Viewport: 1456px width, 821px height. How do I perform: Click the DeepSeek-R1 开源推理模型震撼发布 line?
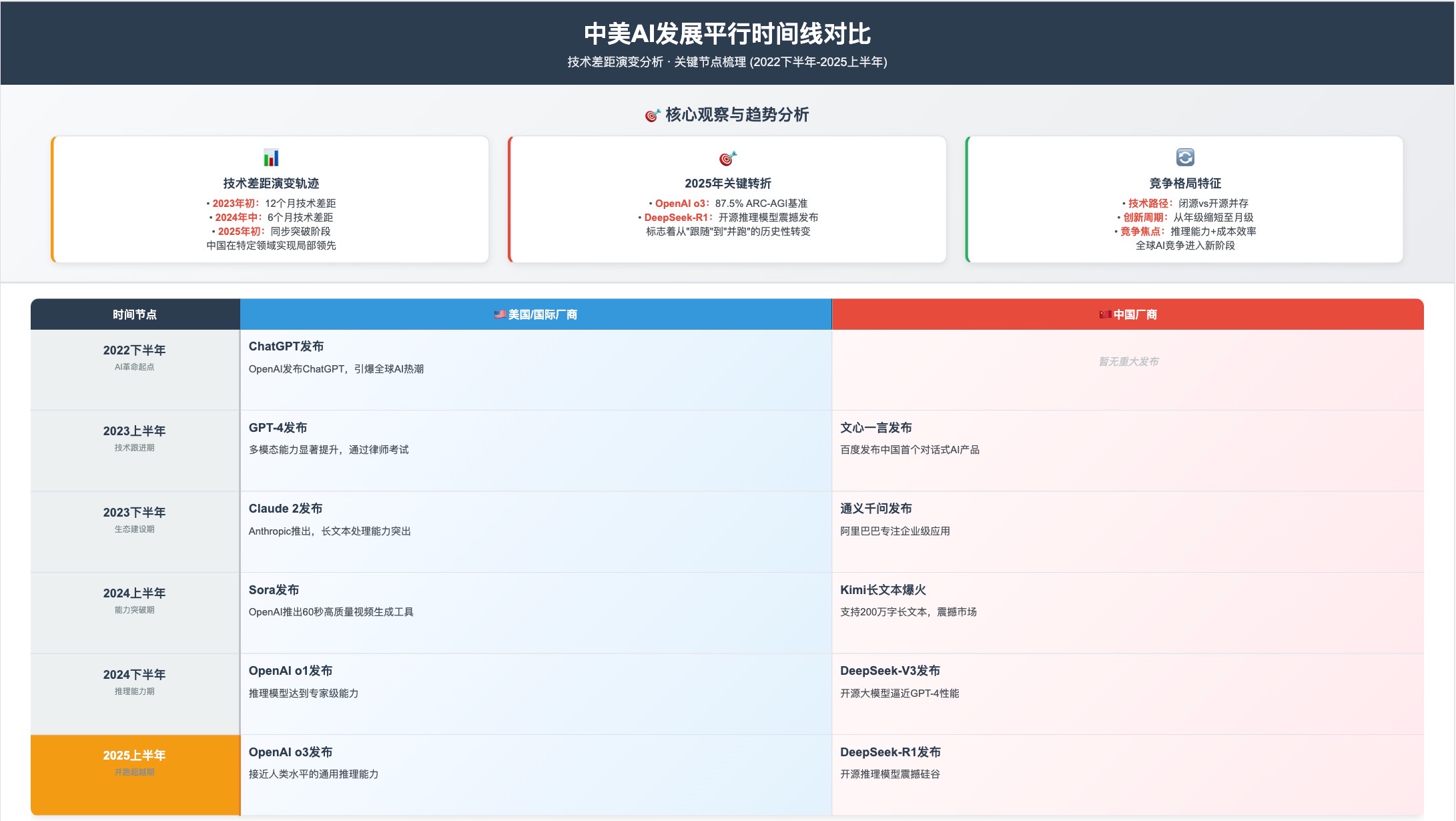(727, 218)
